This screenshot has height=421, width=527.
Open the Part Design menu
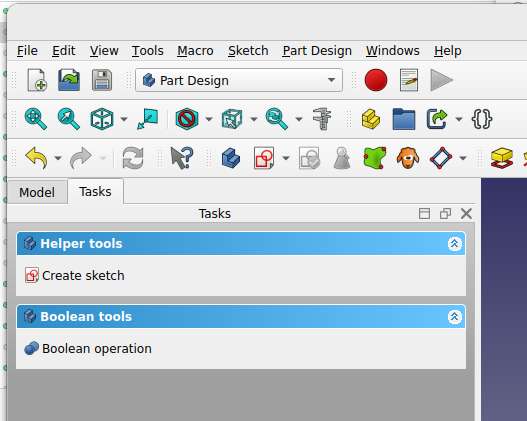317,51
